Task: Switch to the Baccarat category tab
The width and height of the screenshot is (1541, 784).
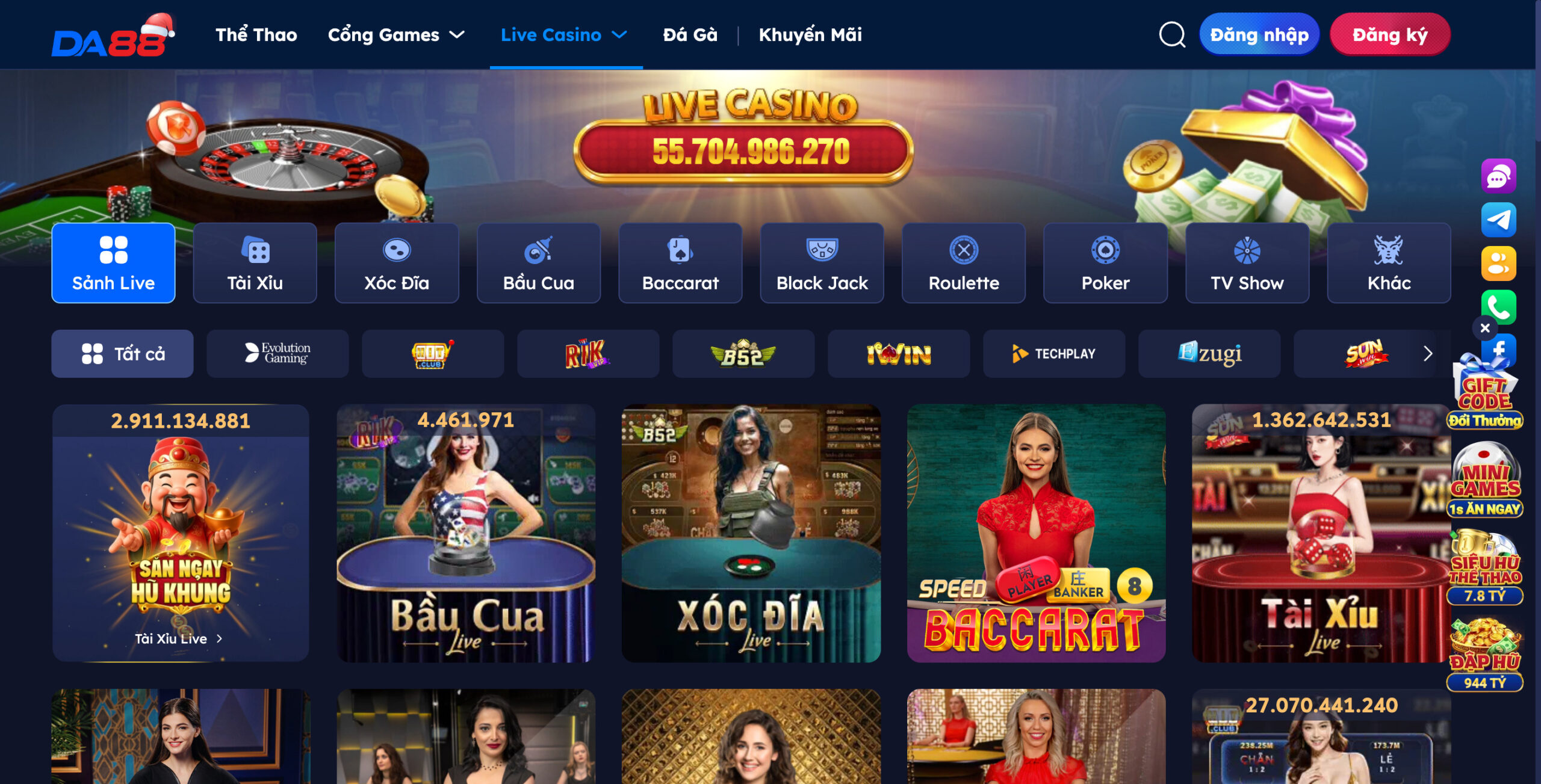Action: pos(680,263)
